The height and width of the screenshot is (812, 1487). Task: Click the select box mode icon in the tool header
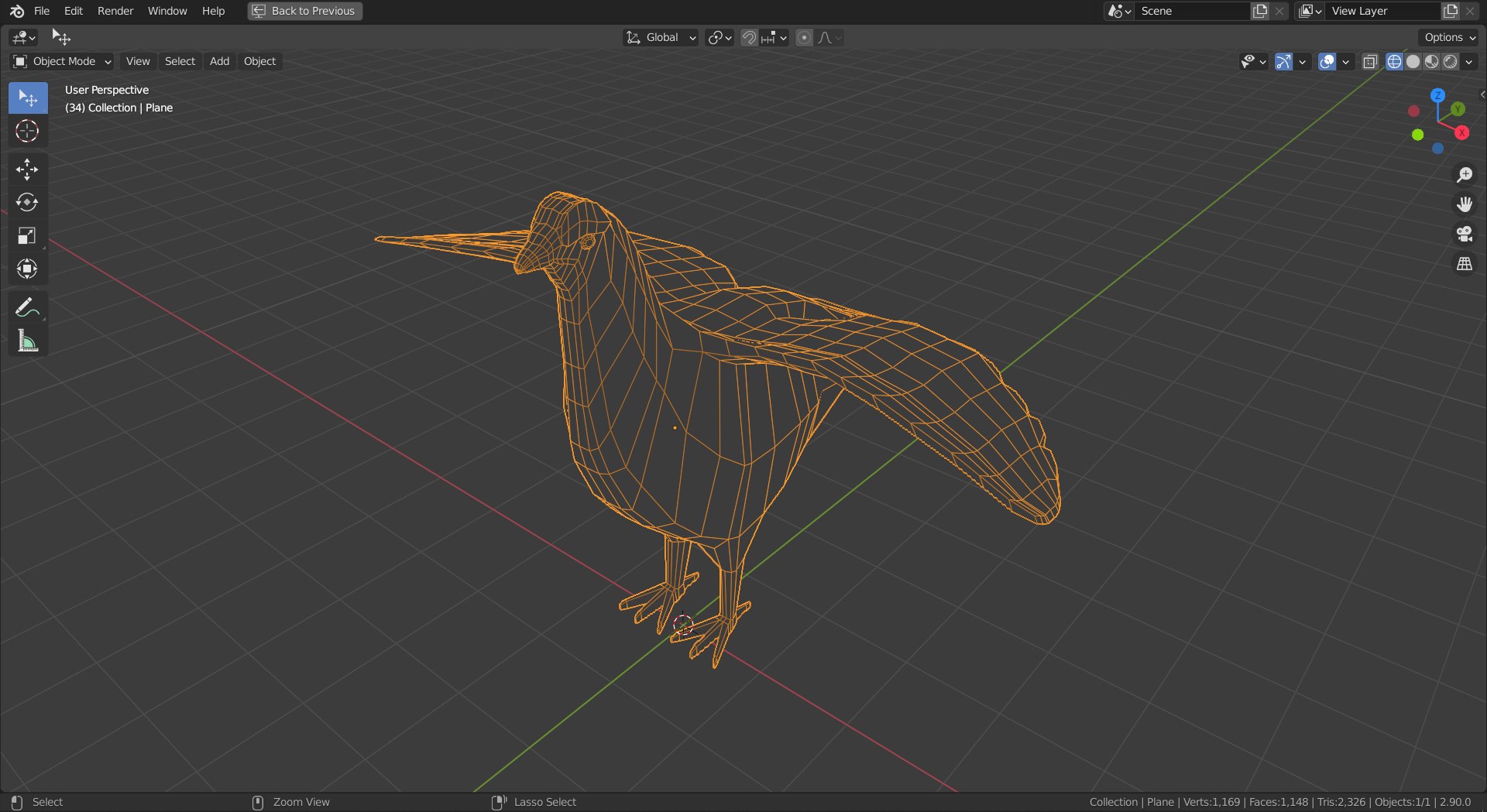(x=60, y=37)
